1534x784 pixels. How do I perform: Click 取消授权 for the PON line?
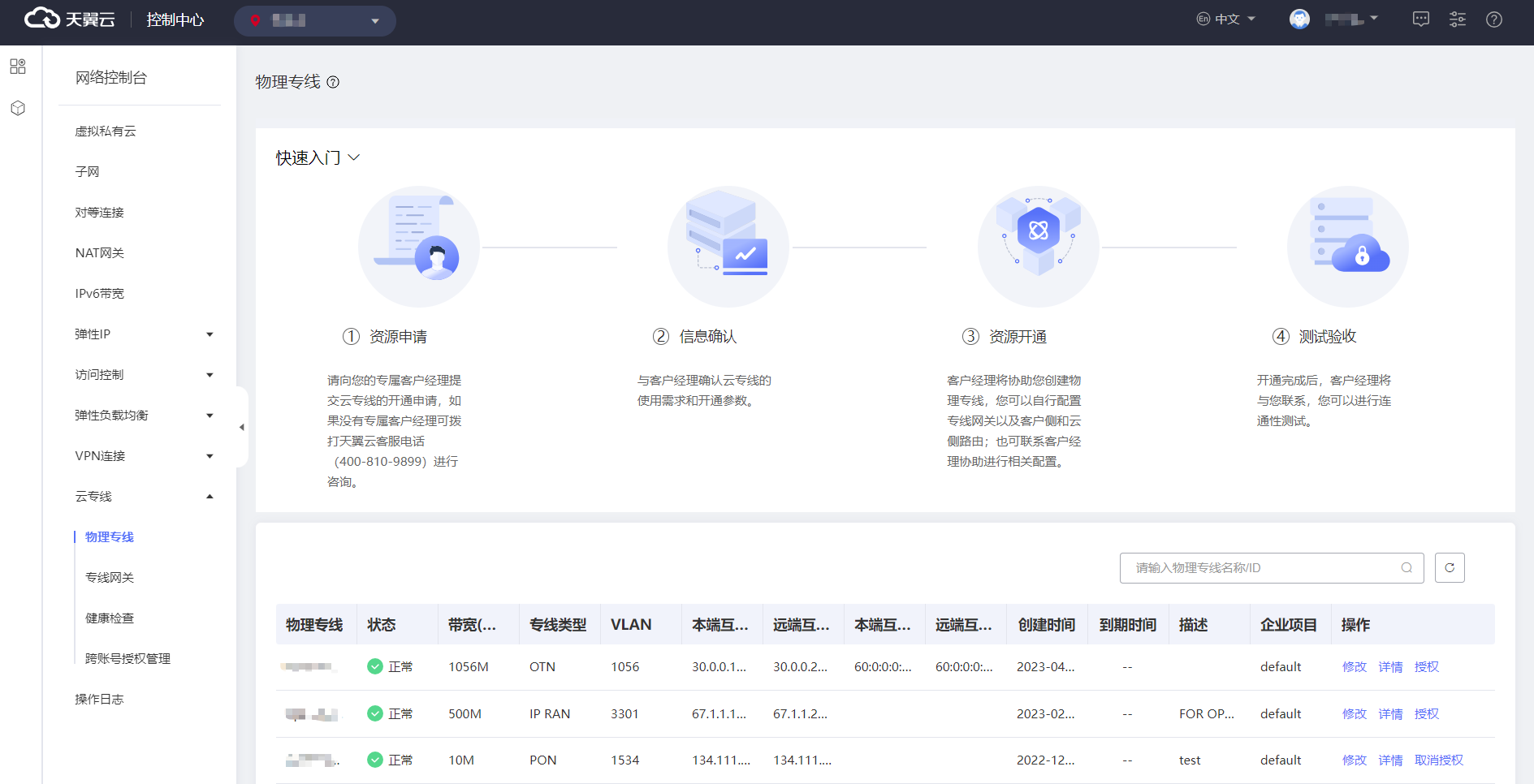coord(1438,760)
